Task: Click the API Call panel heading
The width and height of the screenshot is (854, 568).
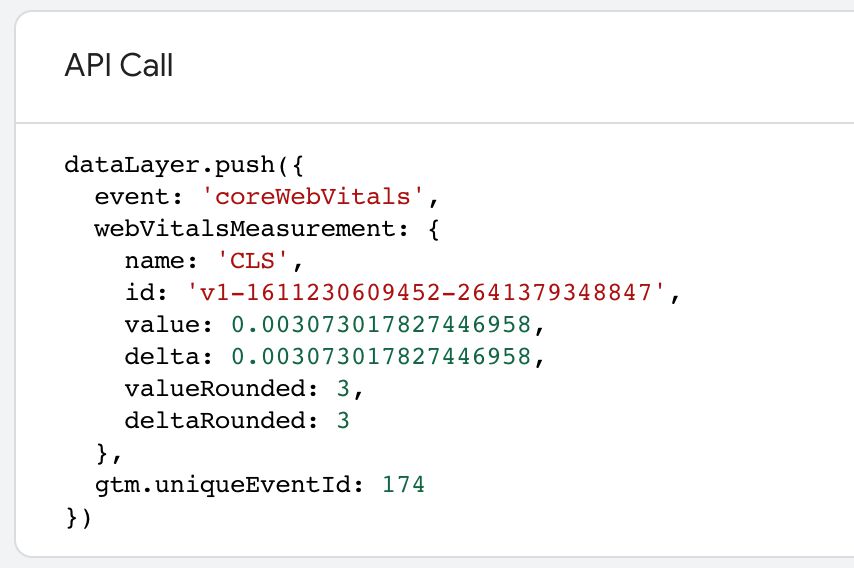Action: 119,65
